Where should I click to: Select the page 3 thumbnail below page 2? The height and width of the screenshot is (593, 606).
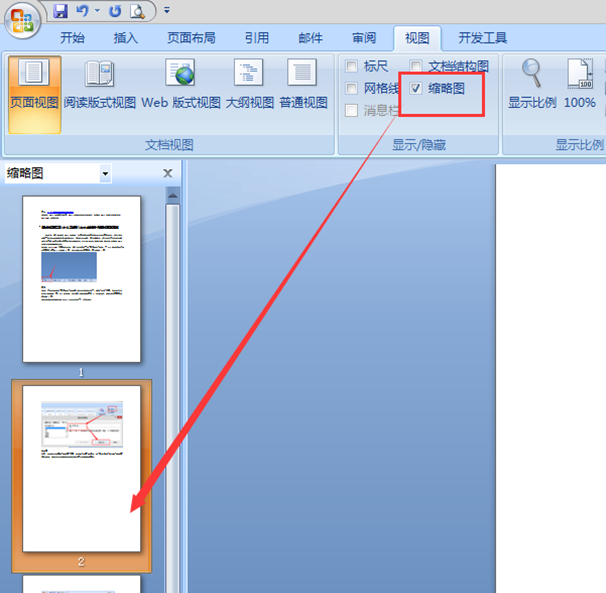[x=82, y=584]
